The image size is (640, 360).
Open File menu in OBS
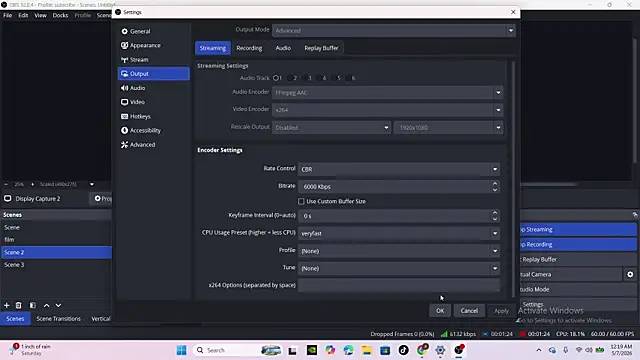8,15
